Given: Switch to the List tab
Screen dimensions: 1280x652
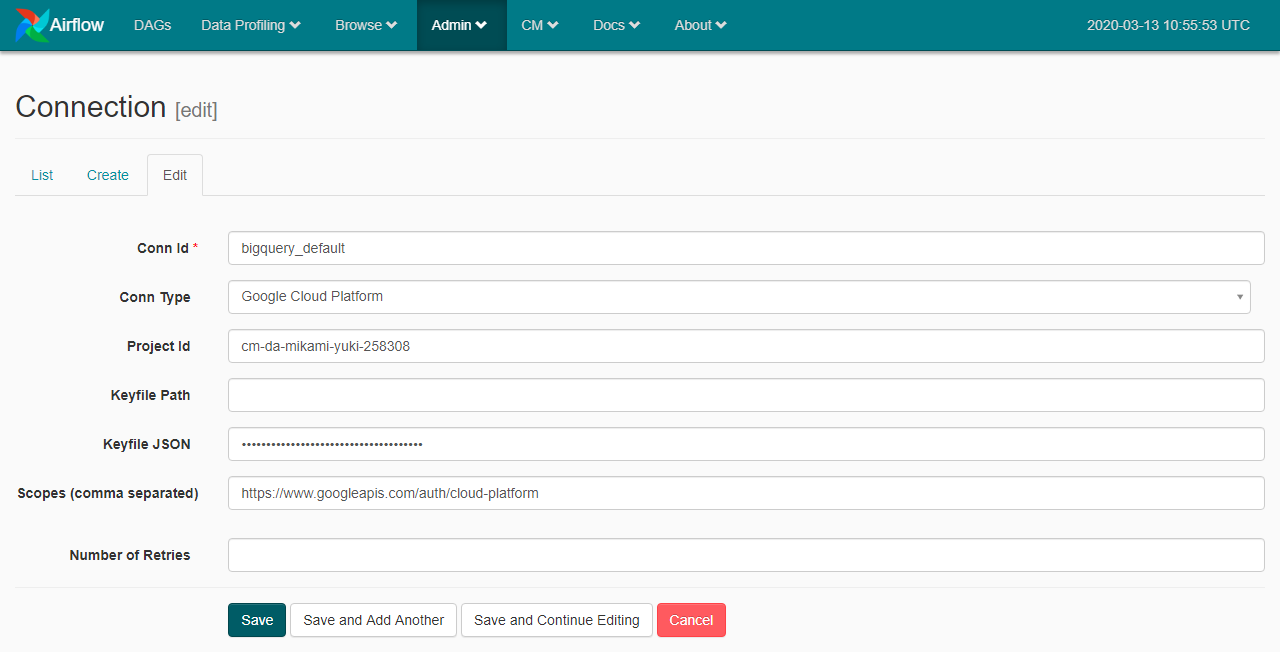Looking at the screenshot, I should click(41, 175).
